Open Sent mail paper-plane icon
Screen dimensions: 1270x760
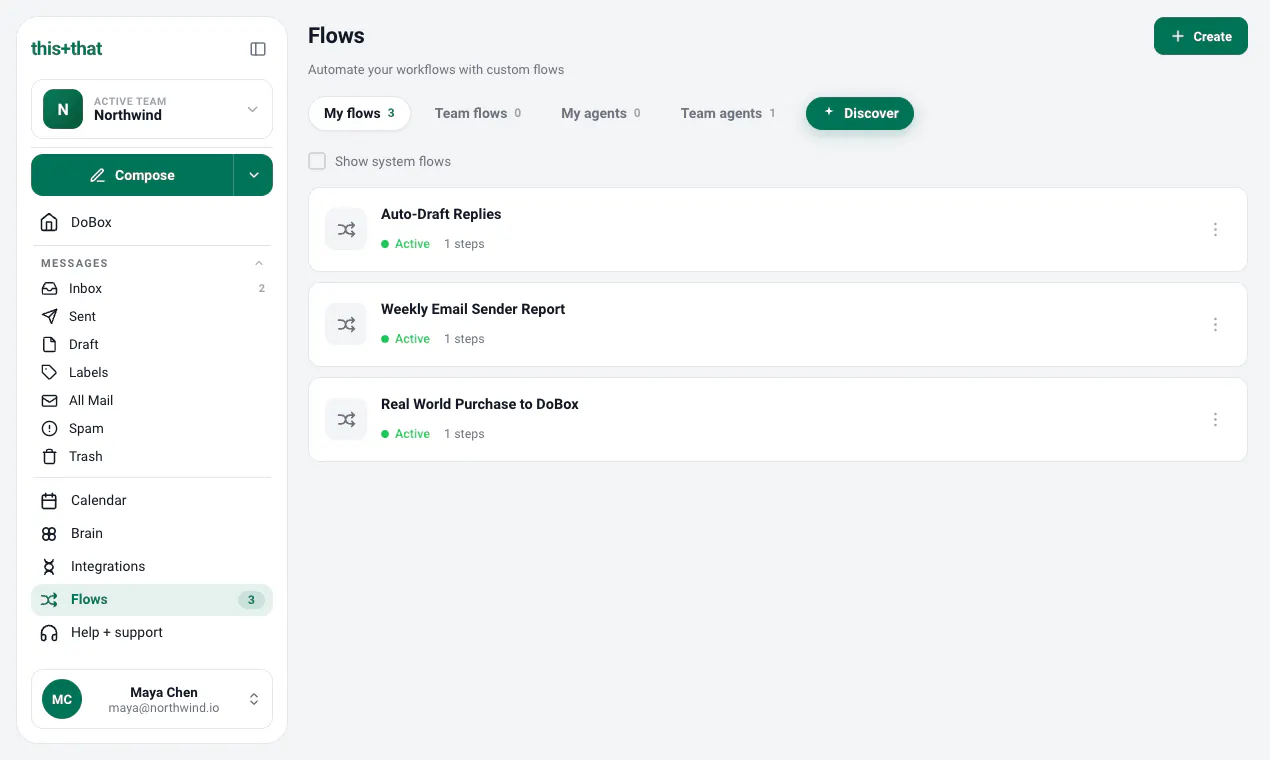(49, 316)
